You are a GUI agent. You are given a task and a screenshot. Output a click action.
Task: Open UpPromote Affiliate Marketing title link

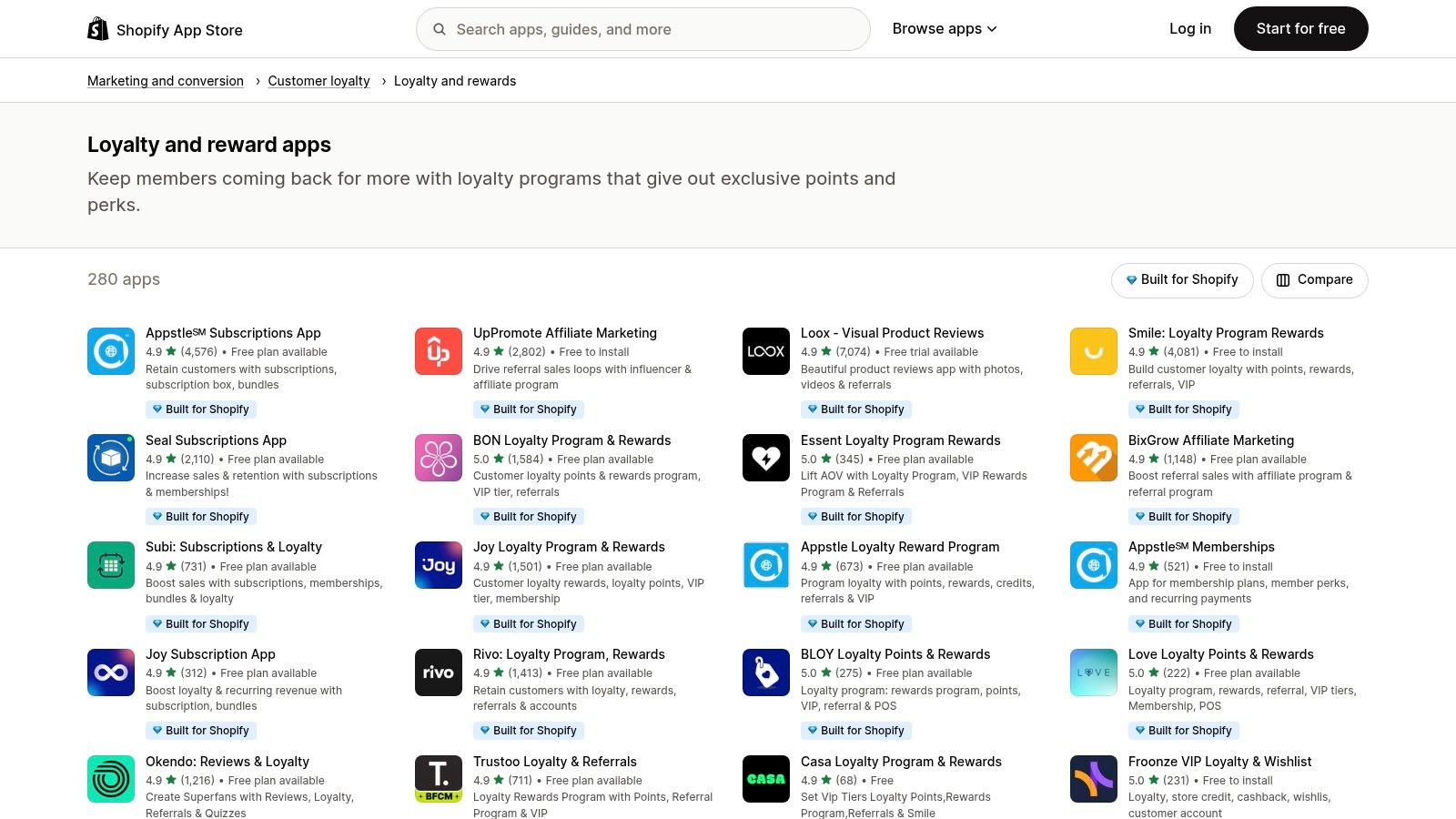(565, 333)
